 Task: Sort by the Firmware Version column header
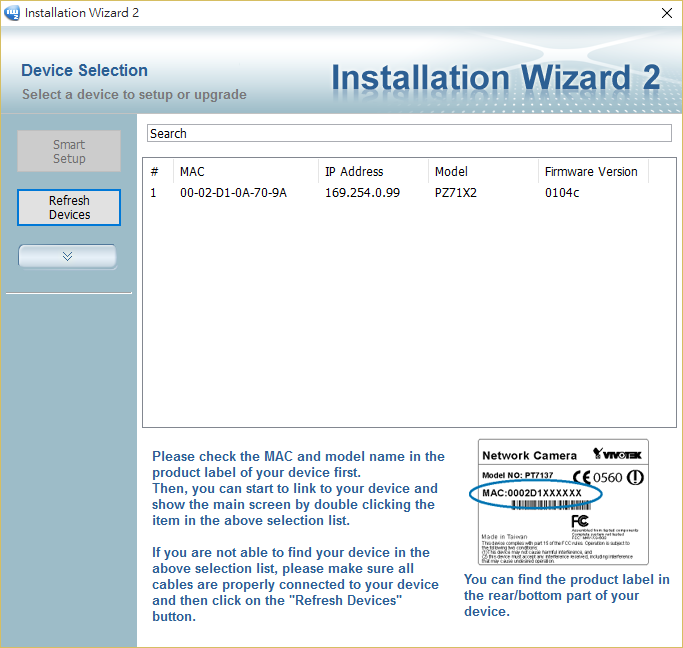tap(593, 172)
